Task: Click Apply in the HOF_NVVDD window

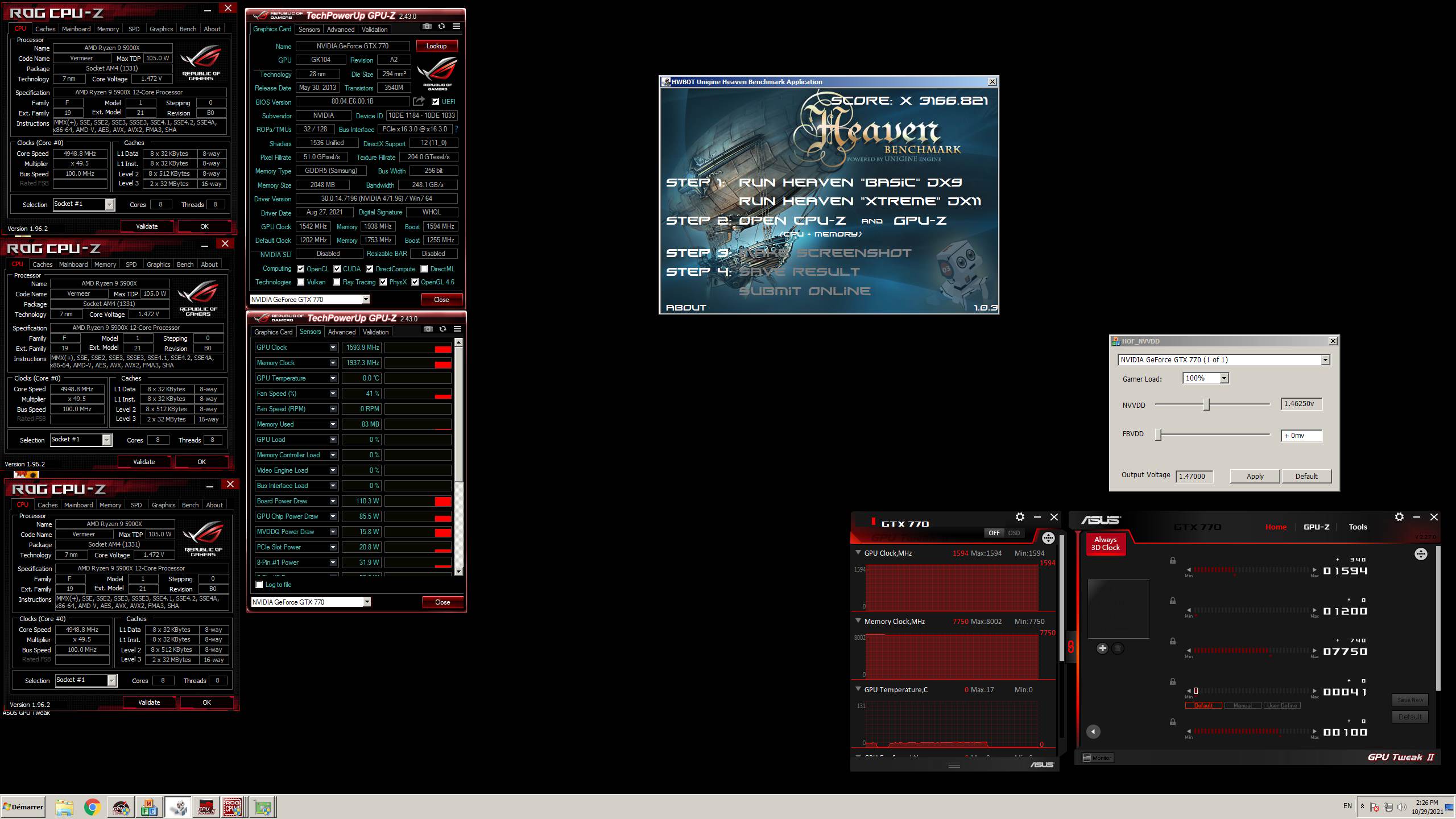Action: point(1255,477)
